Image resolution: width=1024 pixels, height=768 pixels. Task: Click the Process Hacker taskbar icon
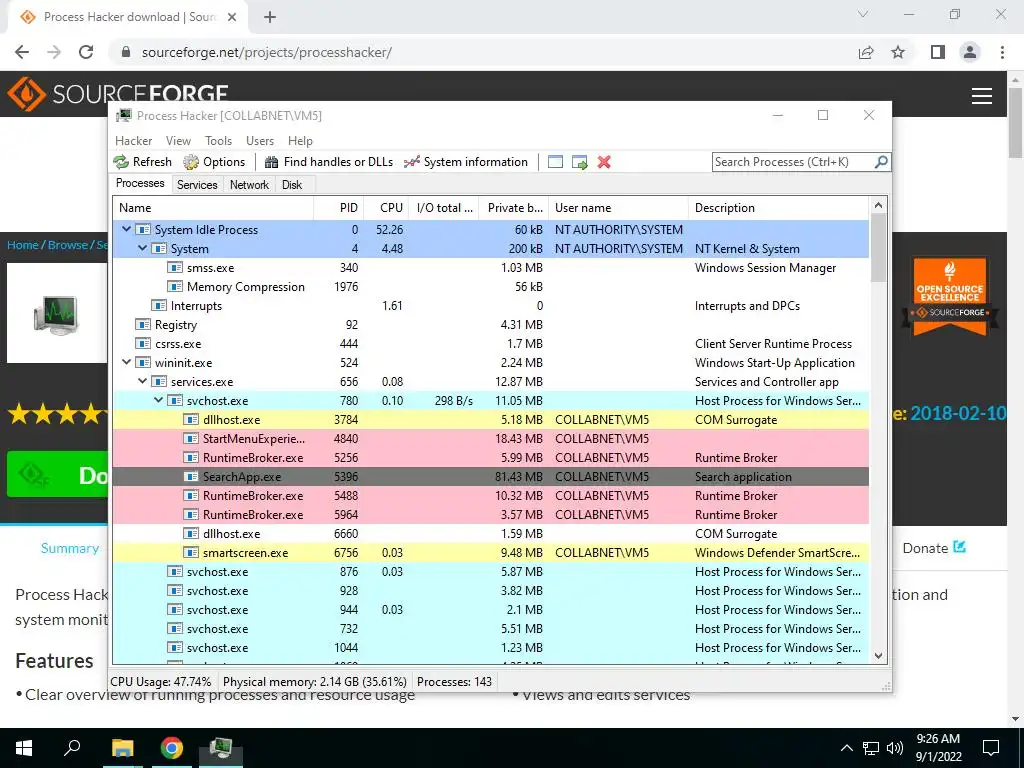pos(221,748)
